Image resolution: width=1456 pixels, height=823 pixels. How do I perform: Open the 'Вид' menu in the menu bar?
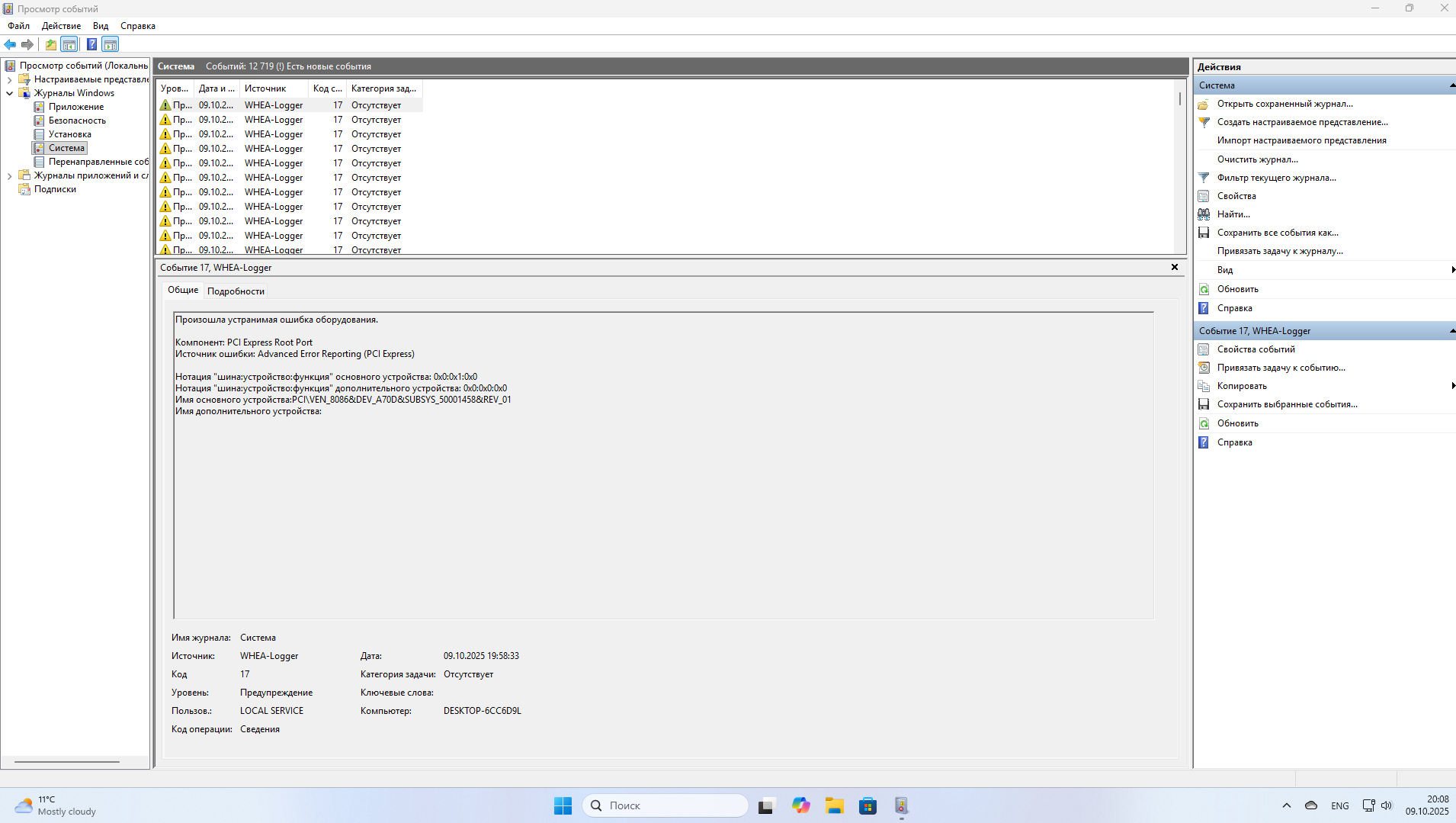pyautogui.click(x=101, y=26)
